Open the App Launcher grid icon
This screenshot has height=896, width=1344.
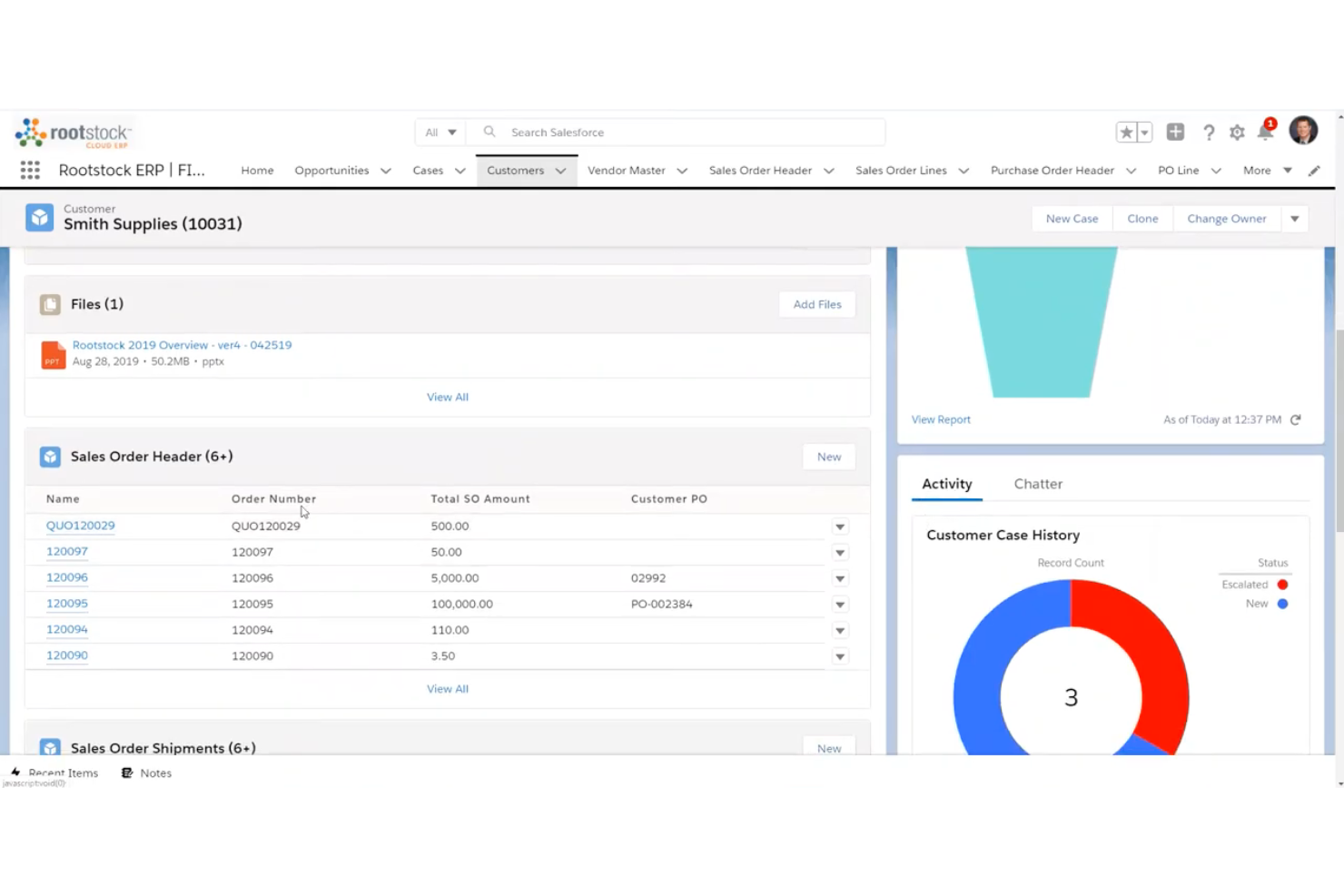point(30,170)
